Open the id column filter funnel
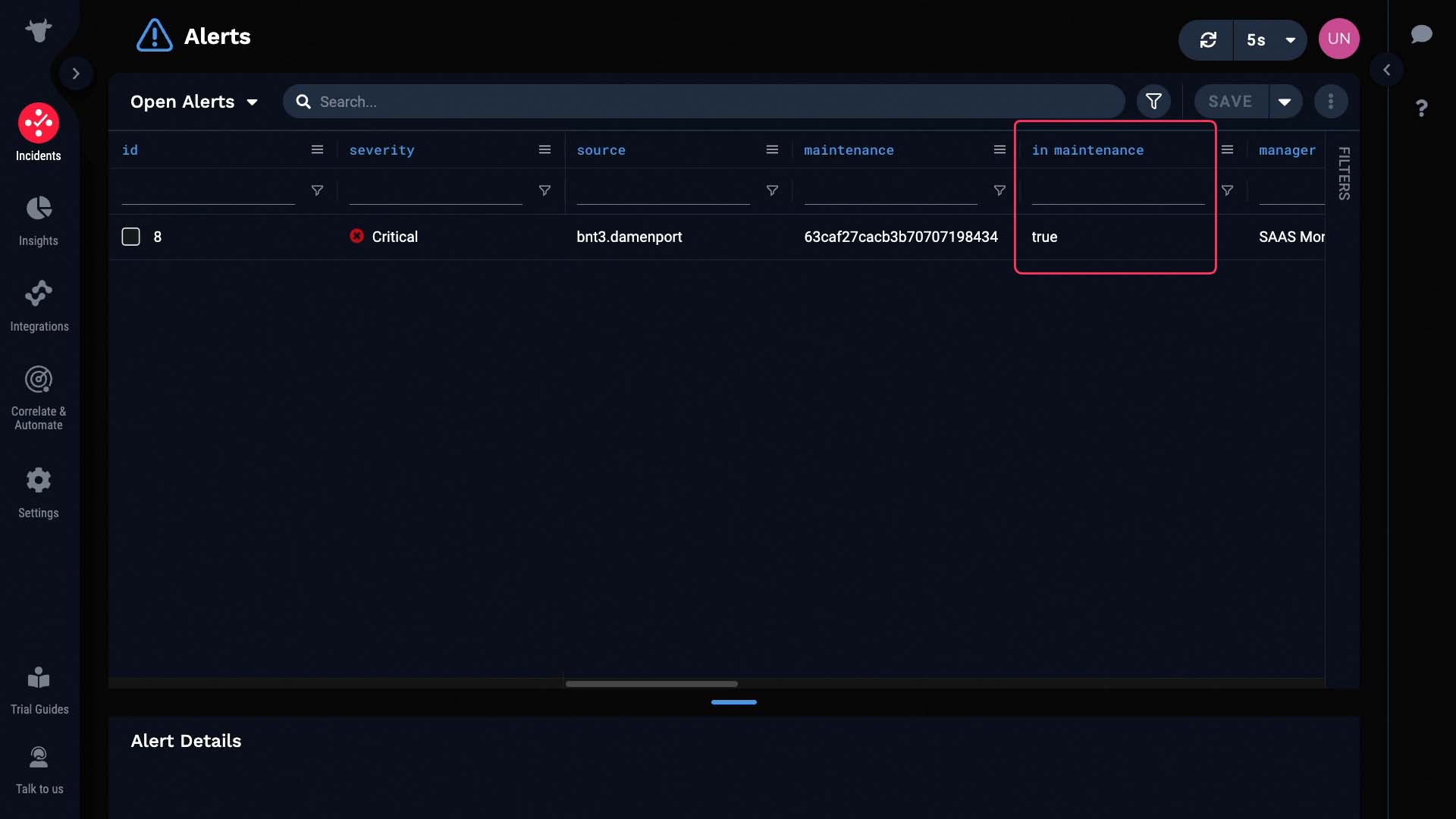The height and width of the screenshot is (819, 1456). click(317, 190)
